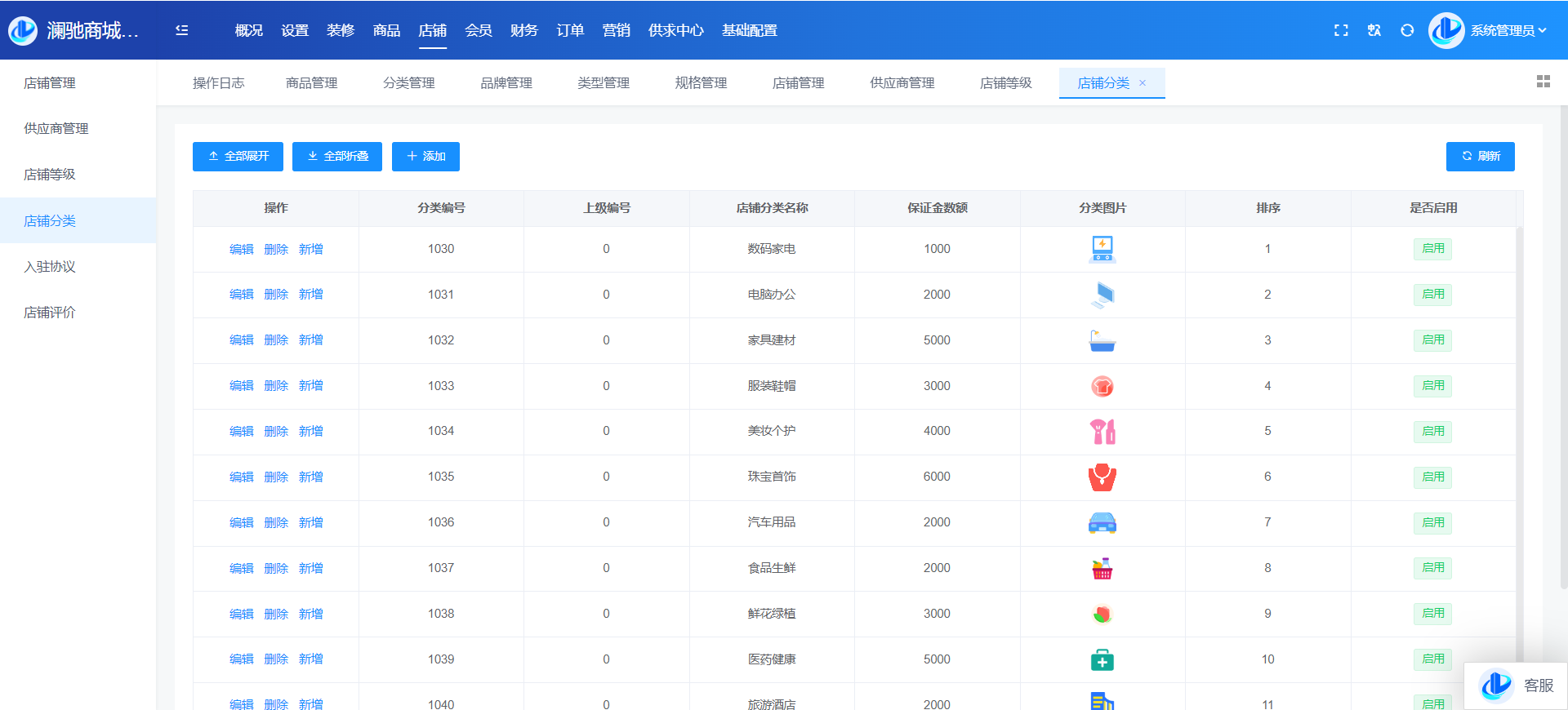The image size is (1568, 710).
Task: Click the 珠宝首饰 necklace category icon
Action: tap(1102, 477)
